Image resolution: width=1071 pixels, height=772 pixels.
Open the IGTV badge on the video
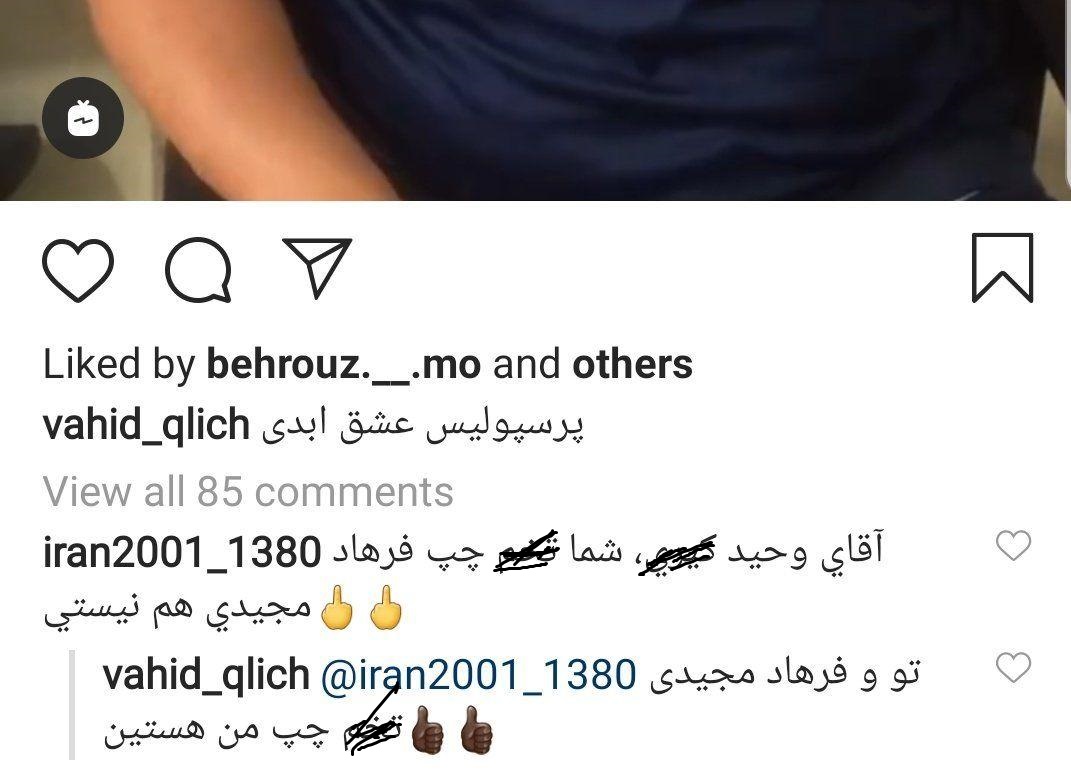pyautogui.click(x=83, y=118)
